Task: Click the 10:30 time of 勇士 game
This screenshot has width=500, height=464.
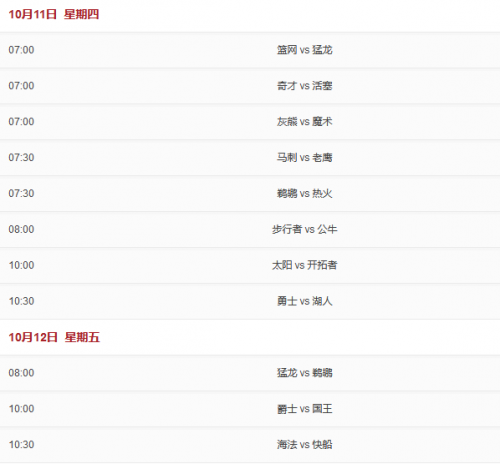Action: (x=21, y=301)
